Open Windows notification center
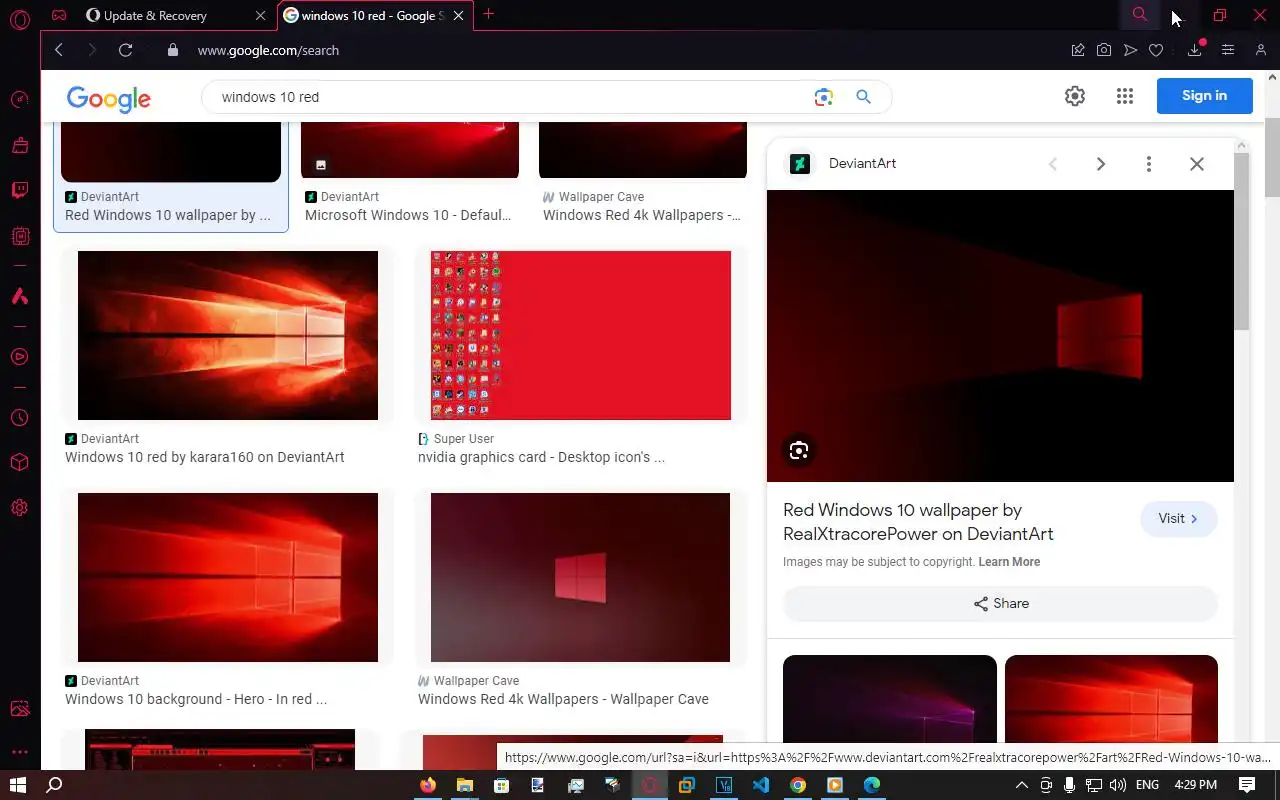1280x800 pixels. point(1247,785)
